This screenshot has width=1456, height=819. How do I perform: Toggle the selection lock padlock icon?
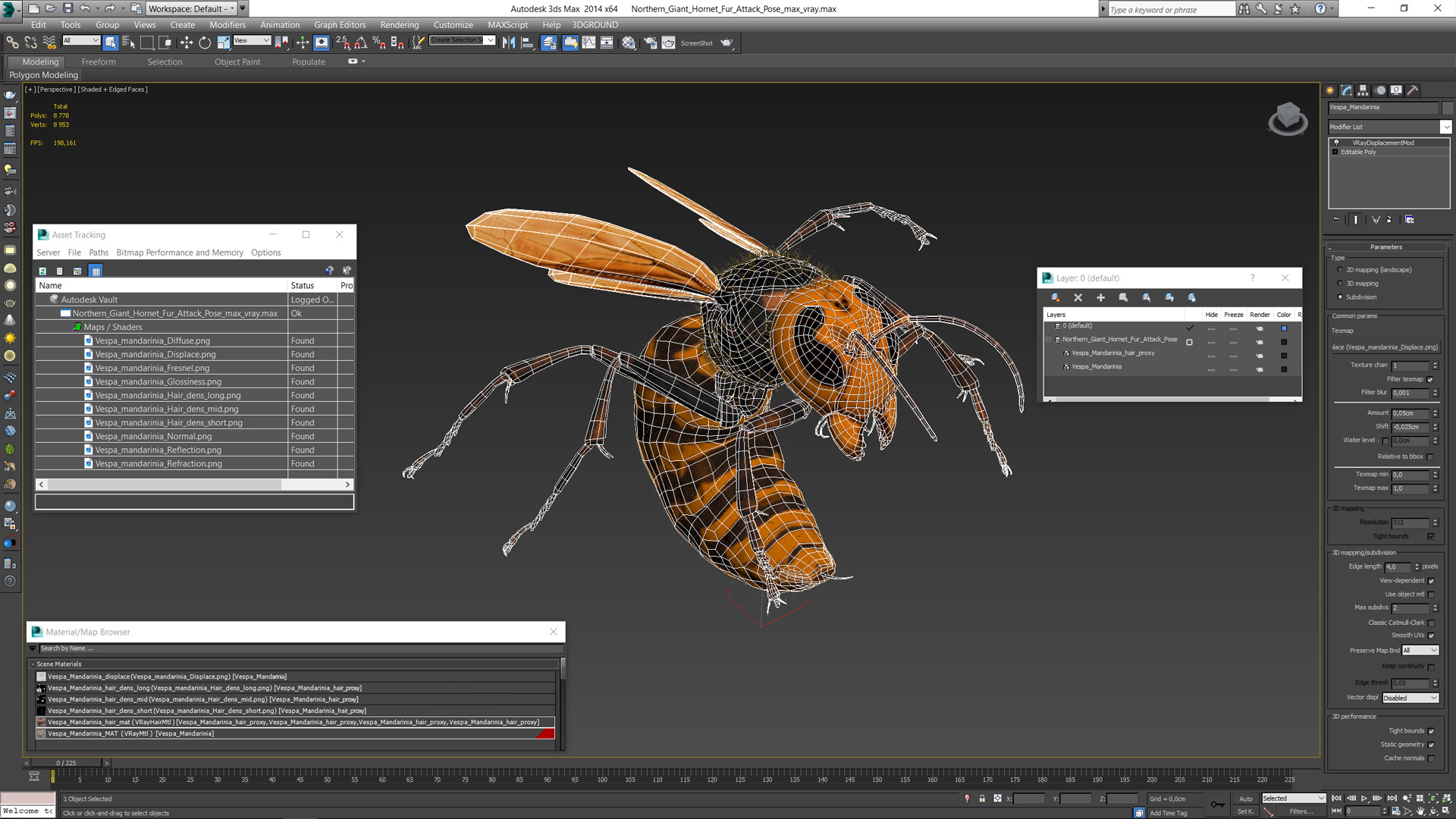(982, 799)
